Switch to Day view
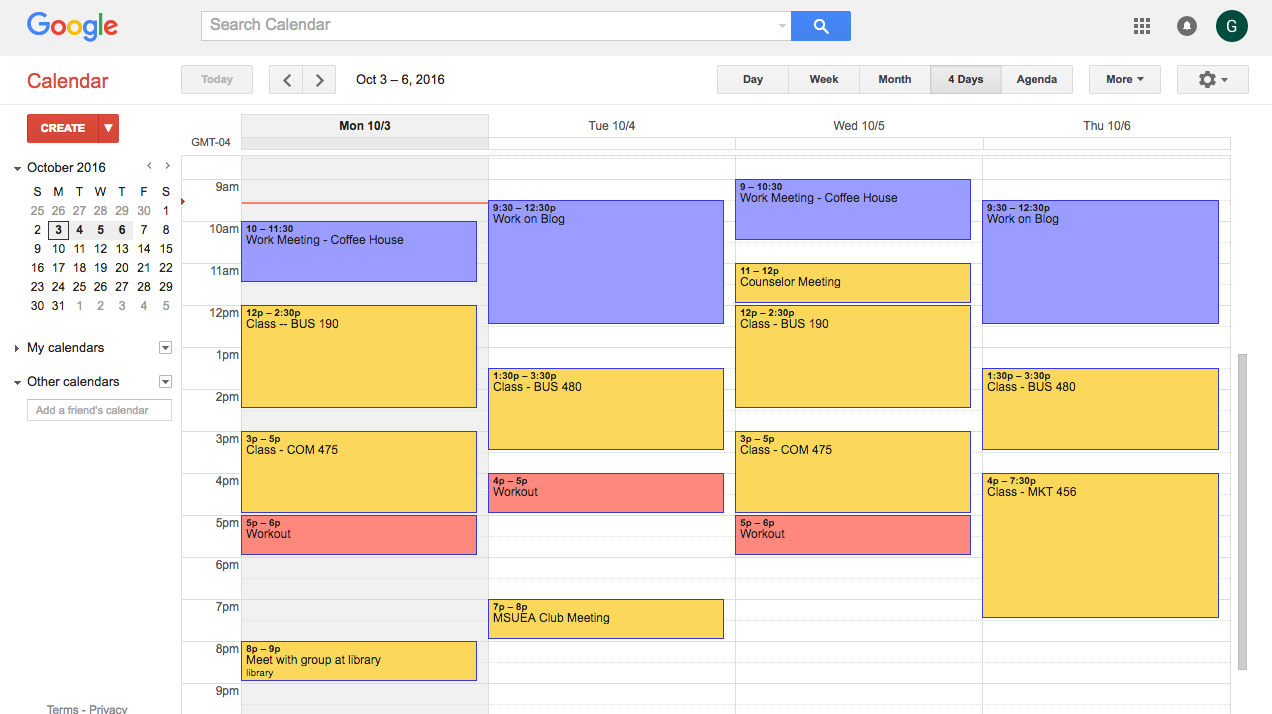Image resolution: width=1272 pixels, height=714 pixels. [753, 80]
